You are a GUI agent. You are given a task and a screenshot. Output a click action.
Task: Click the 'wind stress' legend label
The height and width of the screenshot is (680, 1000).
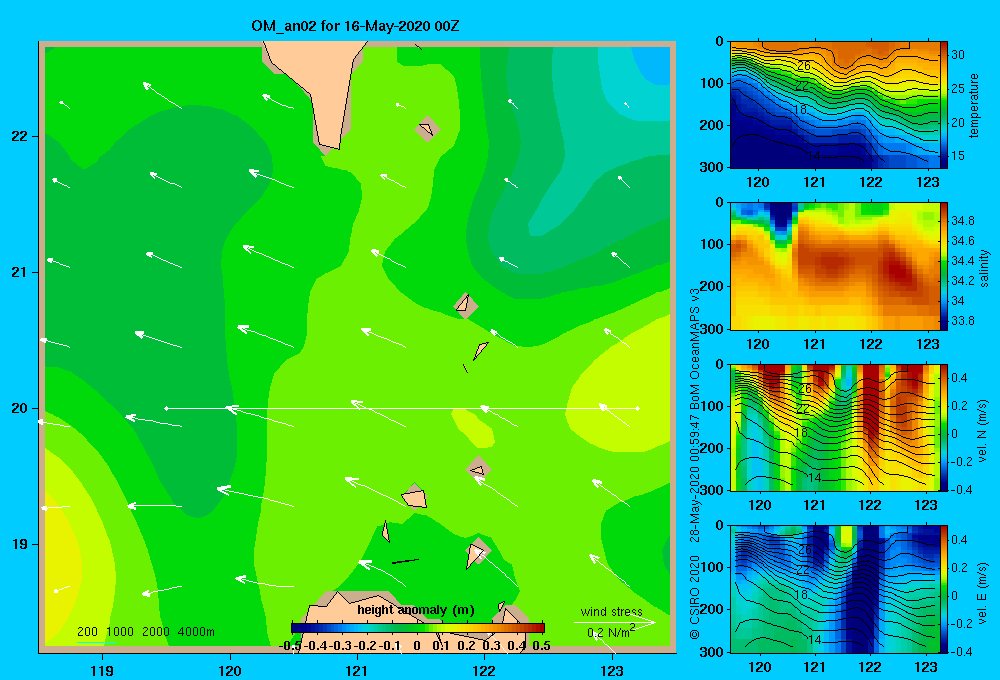(x=611, y=612)
